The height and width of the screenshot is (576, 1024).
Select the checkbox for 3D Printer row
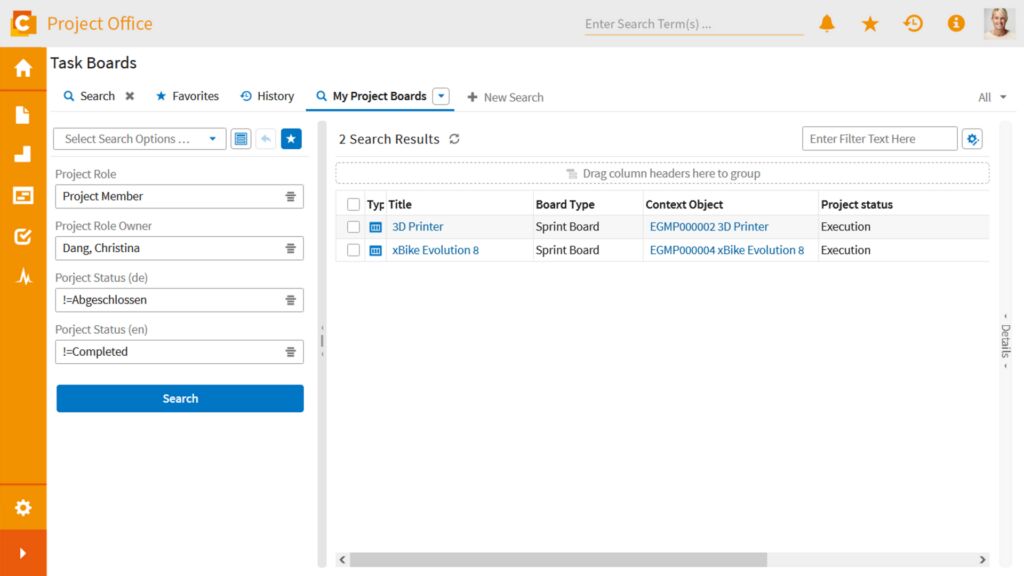tap(352, 226)
